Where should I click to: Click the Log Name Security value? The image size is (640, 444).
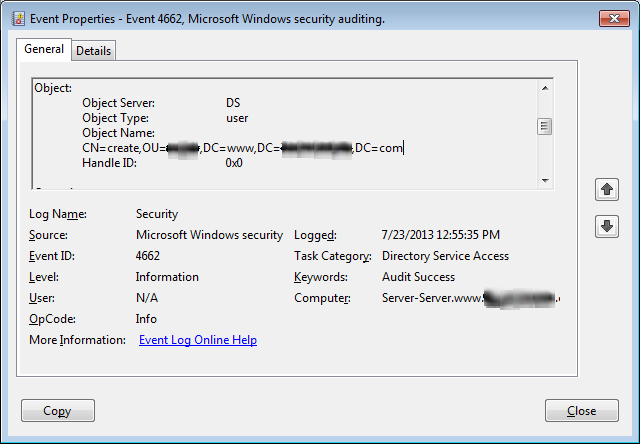(157, 214)
